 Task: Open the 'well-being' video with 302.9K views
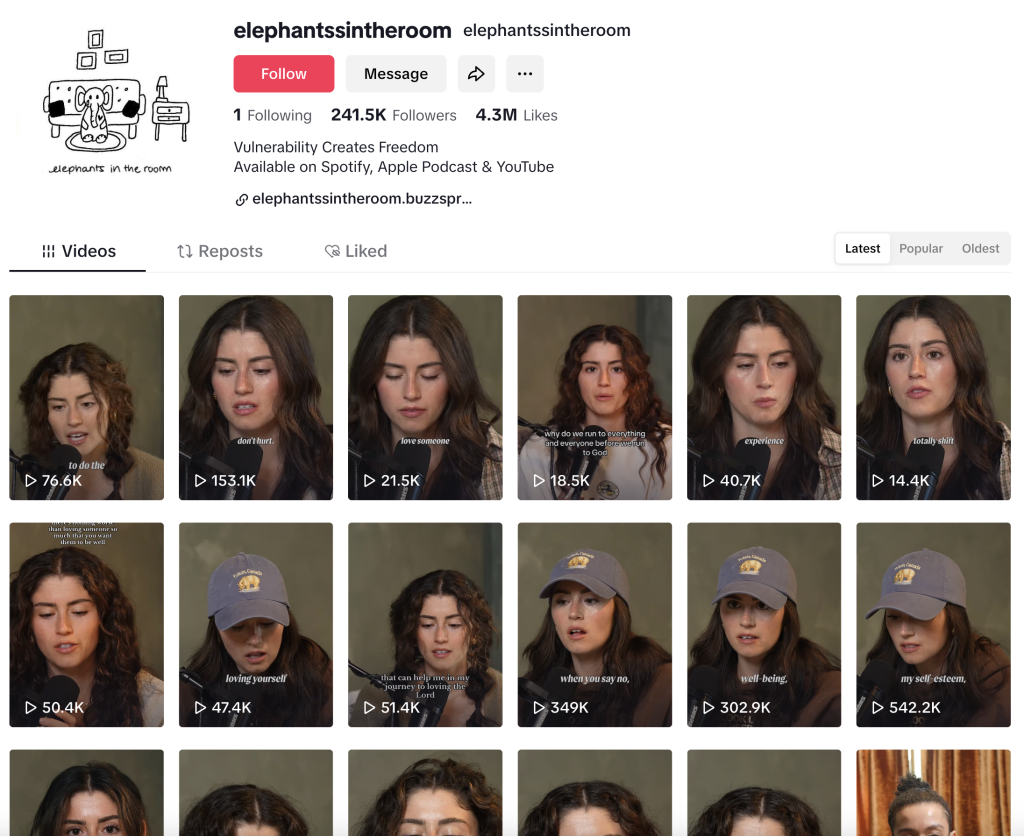click(764, 624)
